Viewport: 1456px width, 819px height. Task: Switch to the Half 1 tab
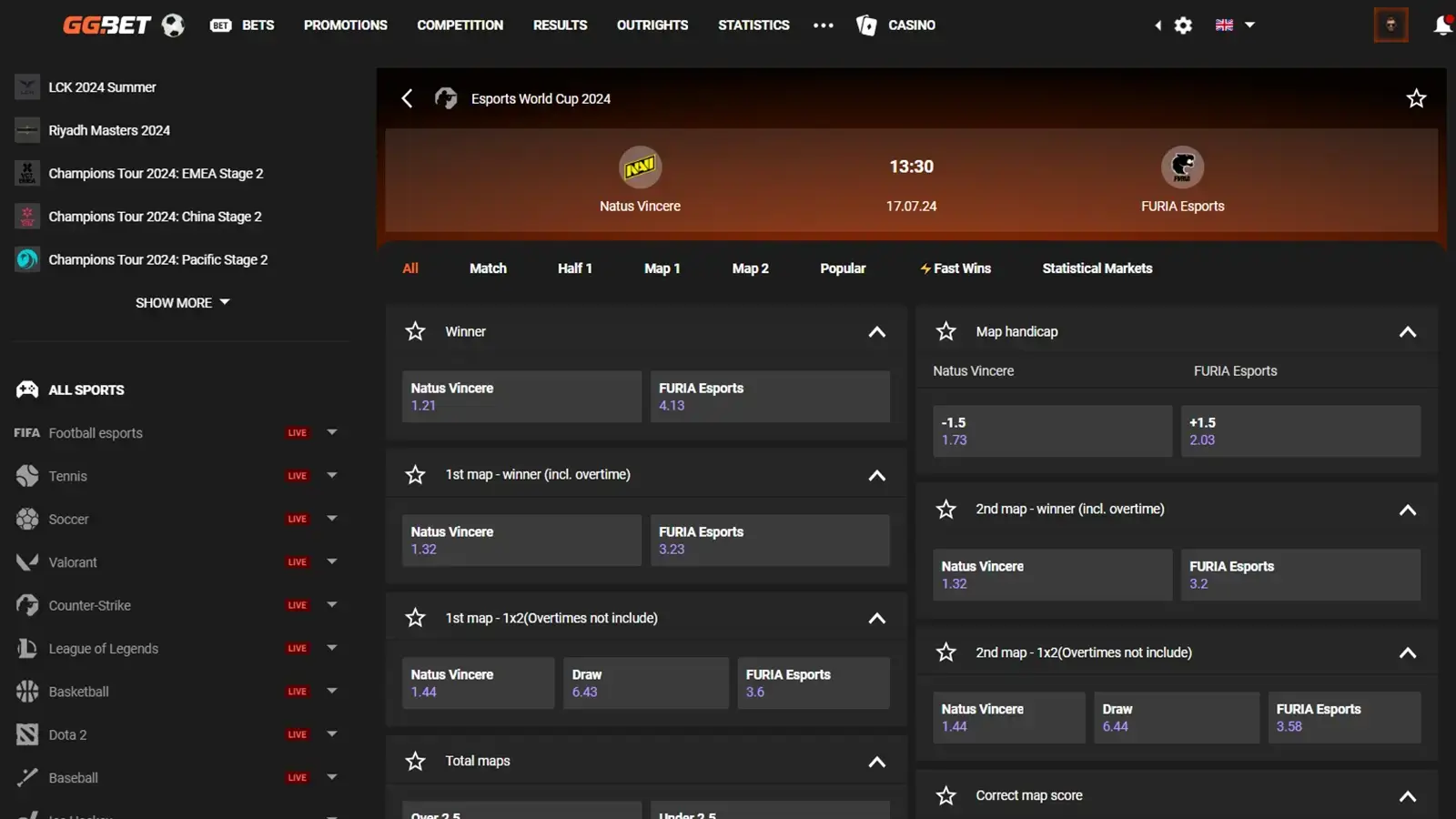point(575,268)
